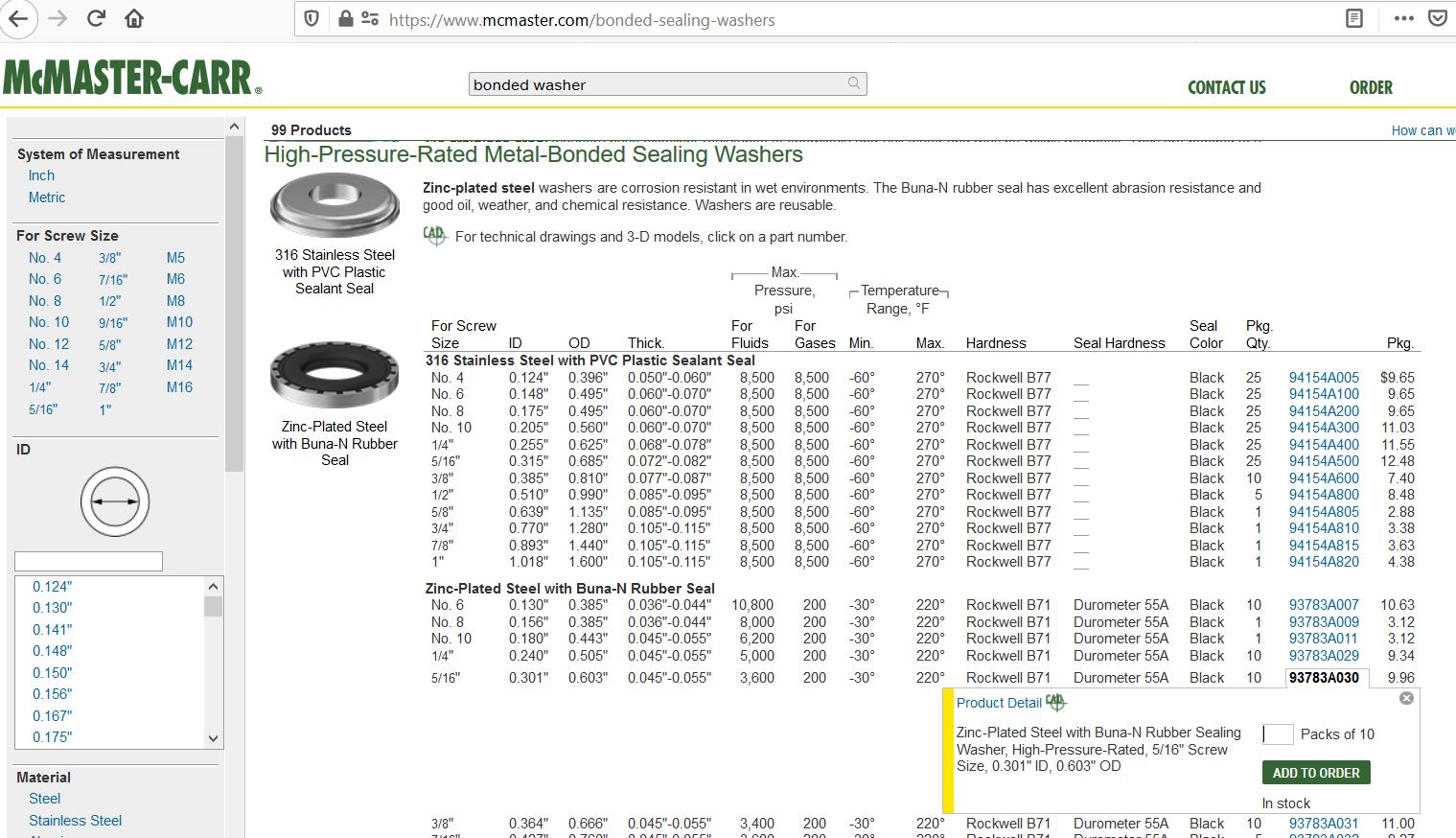This screenshot has height=838, width=1456.
Task: Click the browser back arrow
Action: [x=18, y=18]
